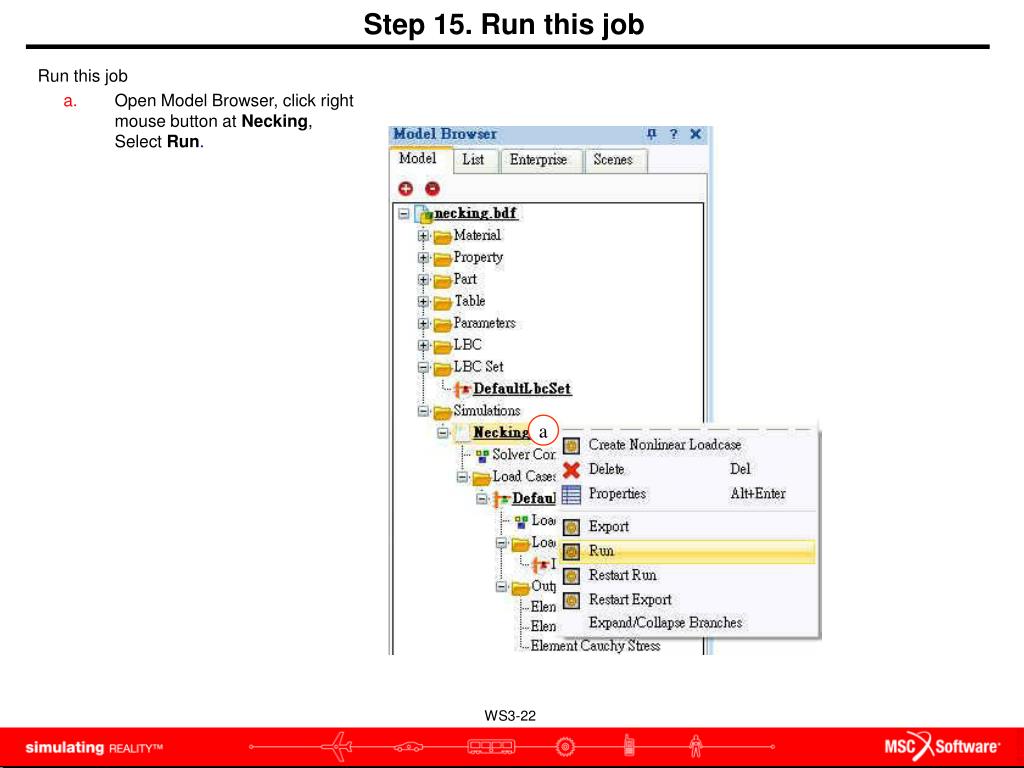1024x768 pixels.
Task: Switch to the List tab
Action: [x=473, y=160]
